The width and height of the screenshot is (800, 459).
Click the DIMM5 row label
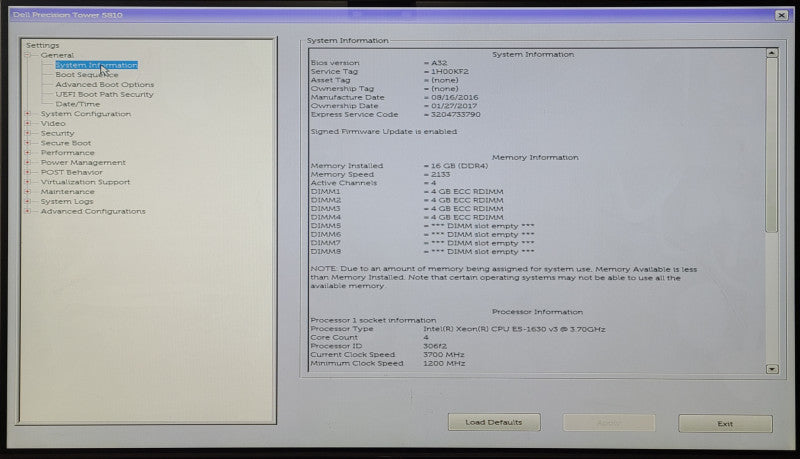coord(326,225)
